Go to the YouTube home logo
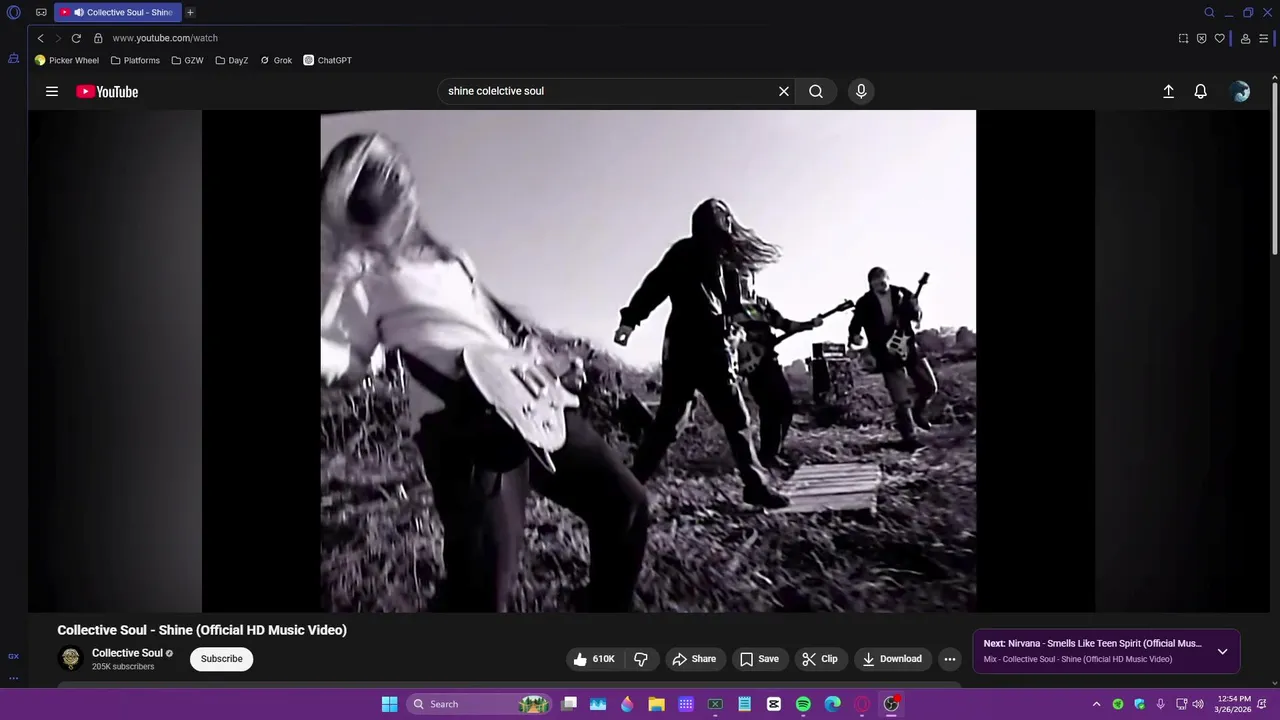 pyautogui.click(x=107, y=91)
